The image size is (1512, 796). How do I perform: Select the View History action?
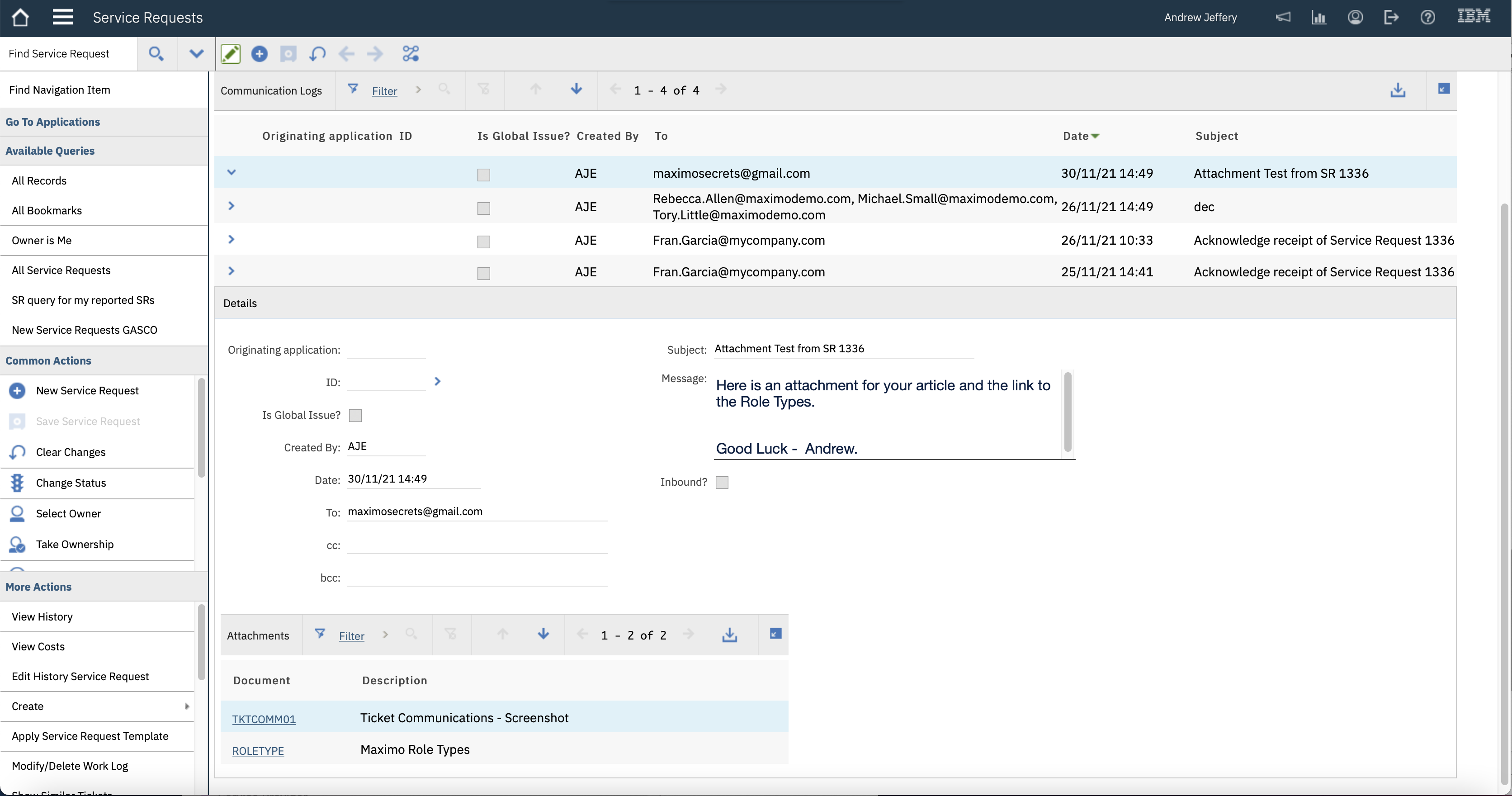[x=42, y=616]
